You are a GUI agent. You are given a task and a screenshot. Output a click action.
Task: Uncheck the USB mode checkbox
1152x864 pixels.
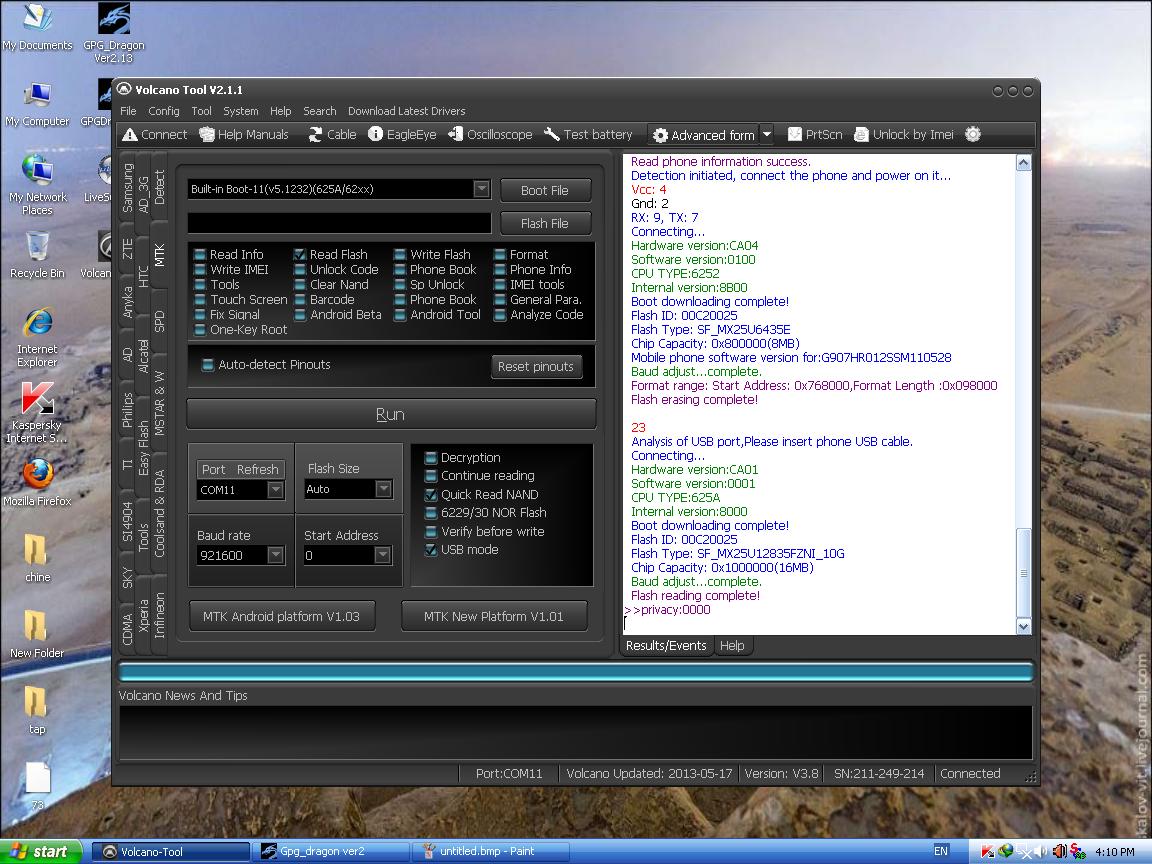point(431,550)
